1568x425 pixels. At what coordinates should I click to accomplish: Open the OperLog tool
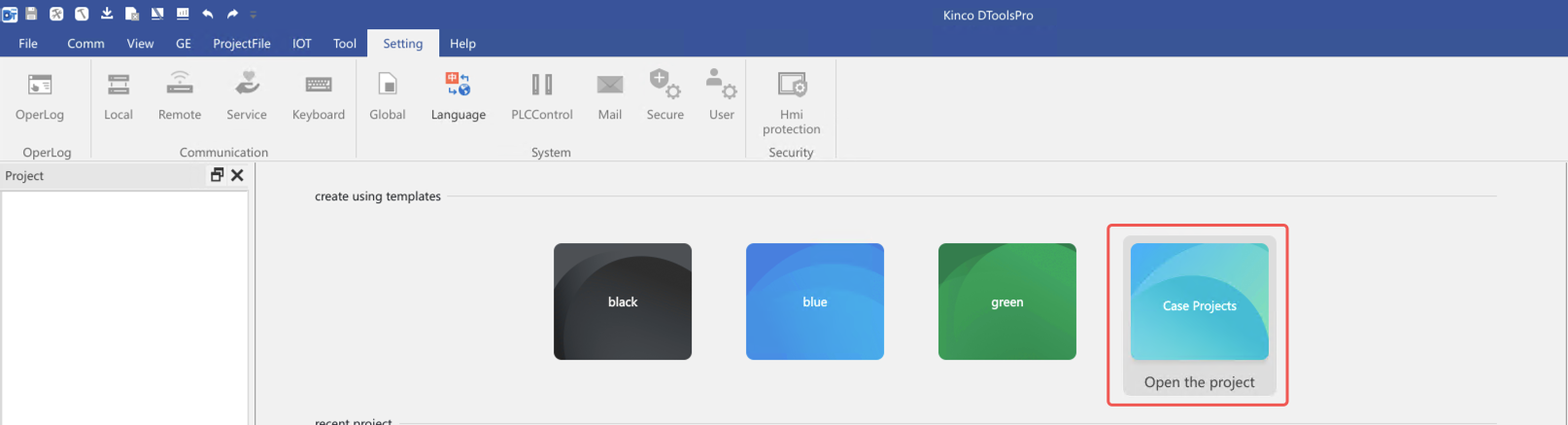click(40, 95)
